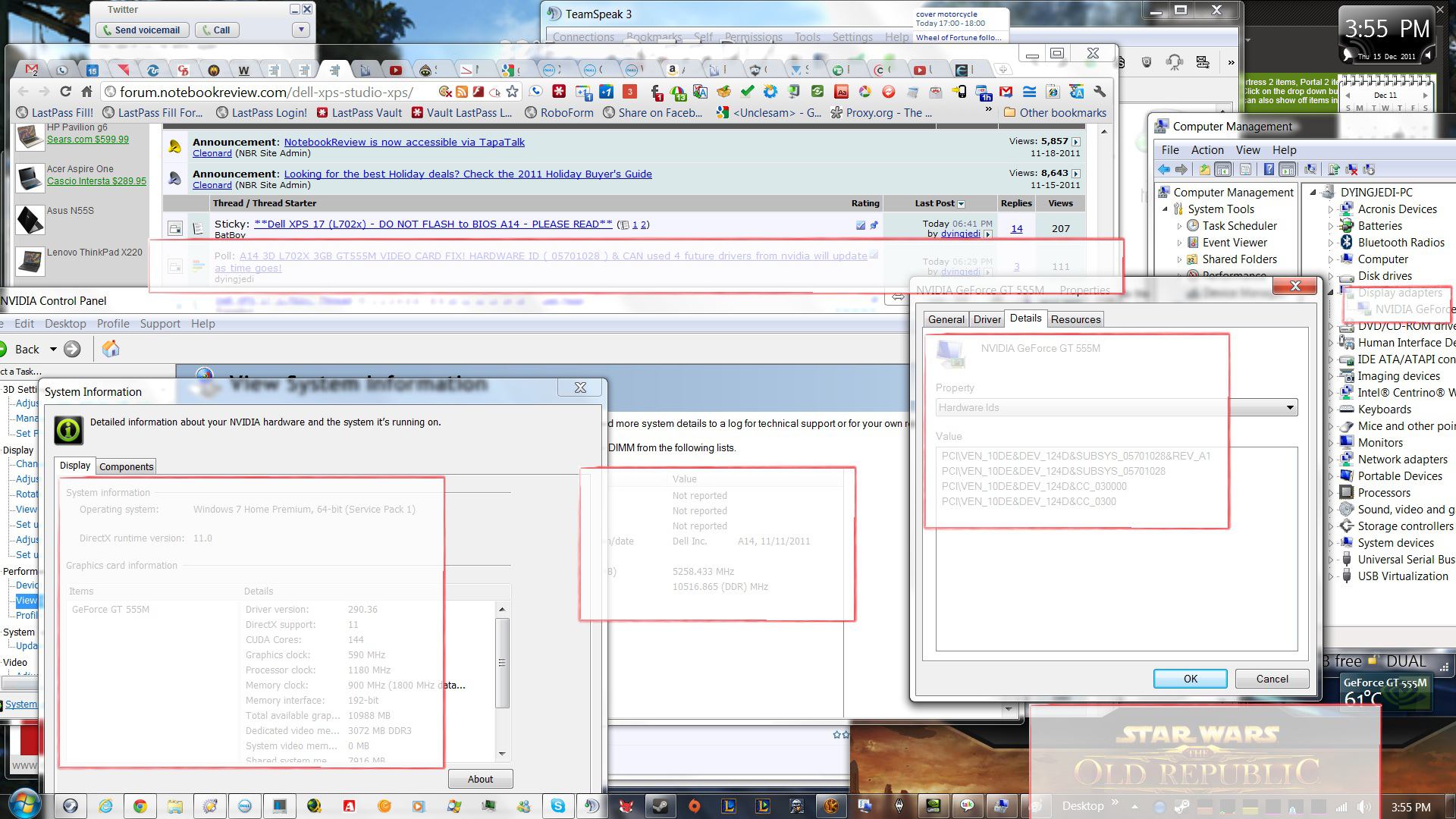Image resolution: width=1456 pixels, height=819 pixels.
Task: Open the Desktop menu in NVIDIA Control Panel
Action: click(x=65, y=324)
